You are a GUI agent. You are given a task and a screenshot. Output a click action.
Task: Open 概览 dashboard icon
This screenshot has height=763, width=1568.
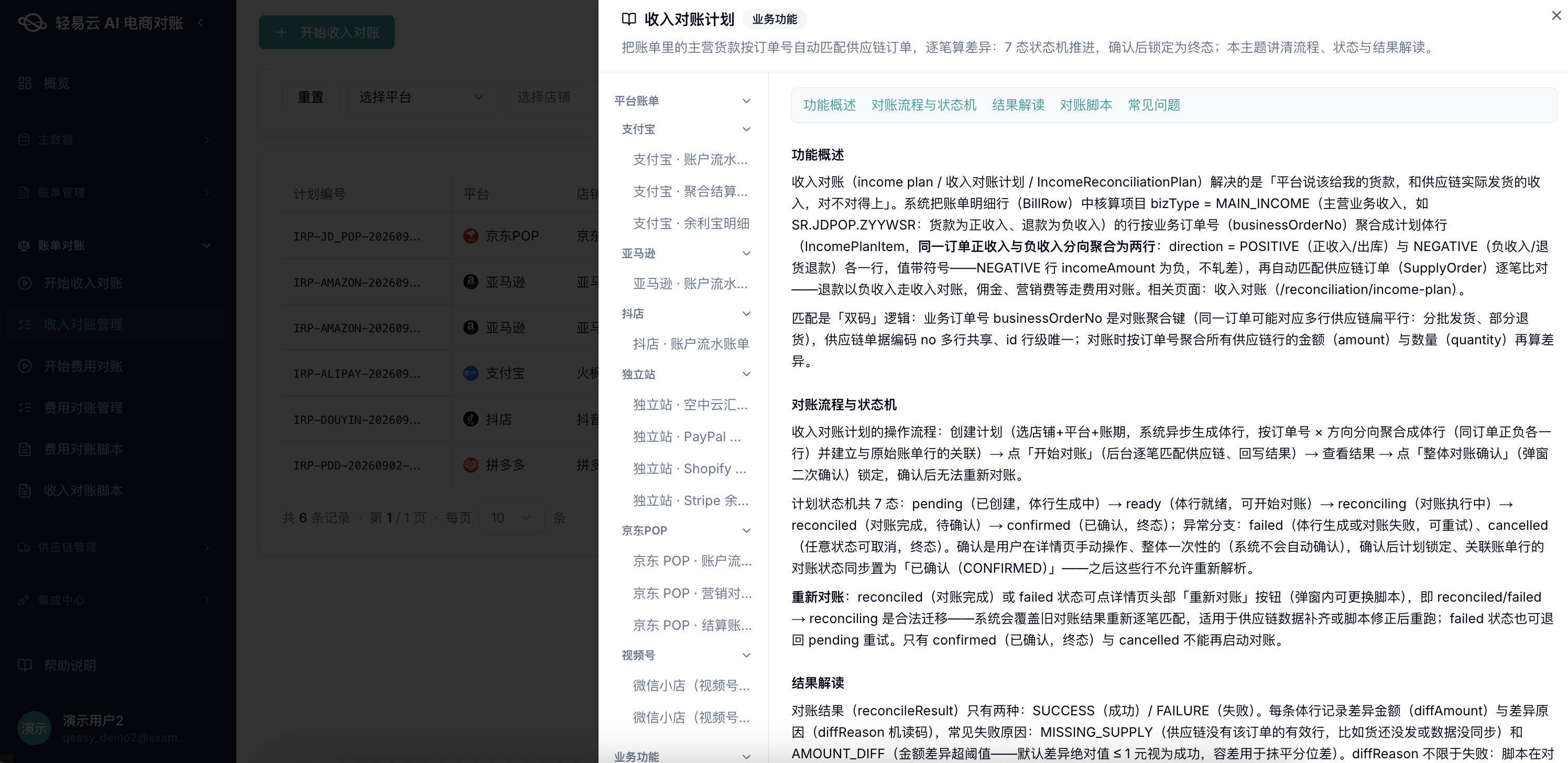tap(25, 83)
